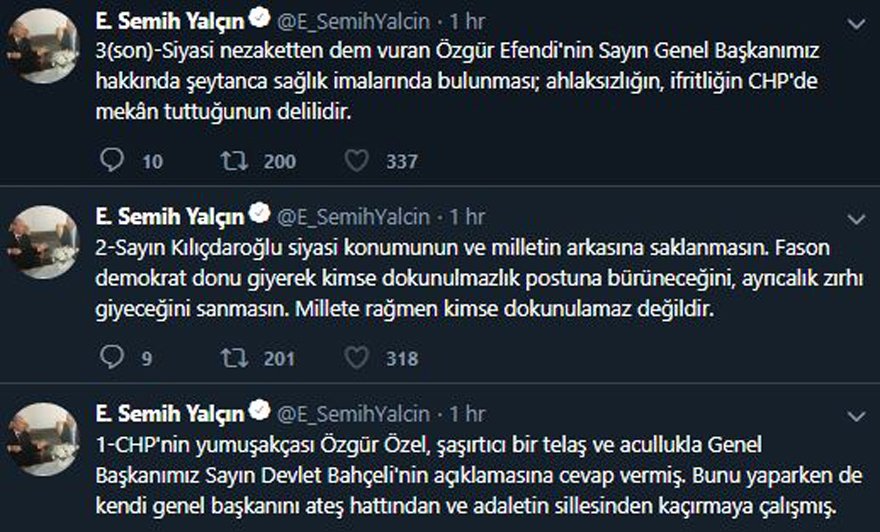This screenshot has width=880, height=532.
Task: Click profile avatar of the first tweet
Action: point(43,44)
